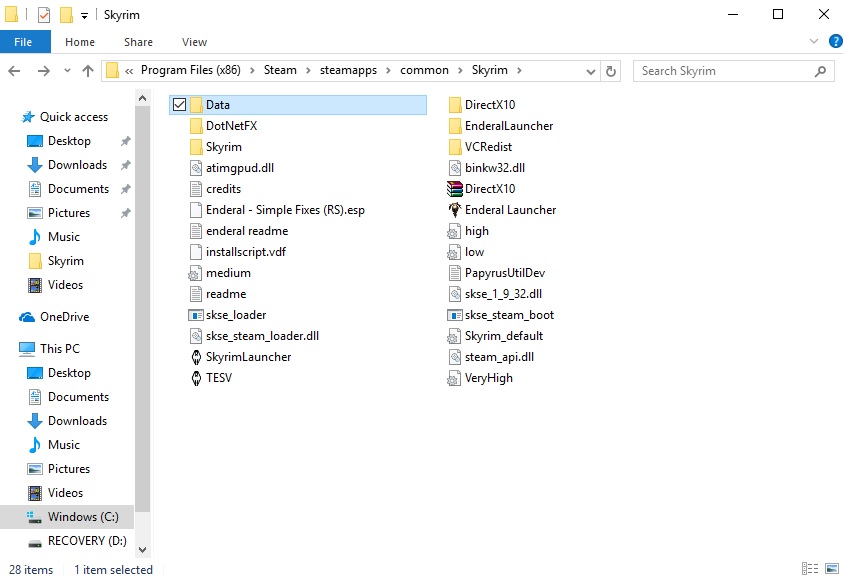This screenshot has width=843, height=581.
Task: Collapse the Quick access tree section
Action: tap(12, 117)
